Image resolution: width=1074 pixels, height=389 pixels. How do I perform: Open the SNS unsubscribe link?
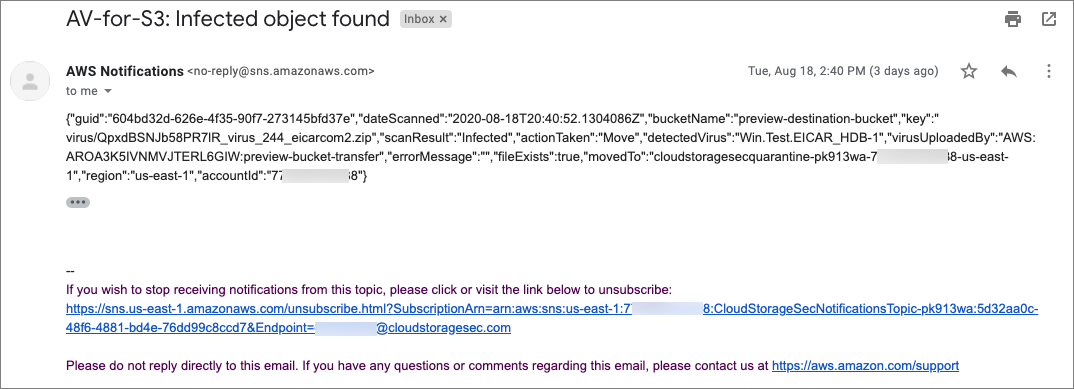(x=552, y=318)
